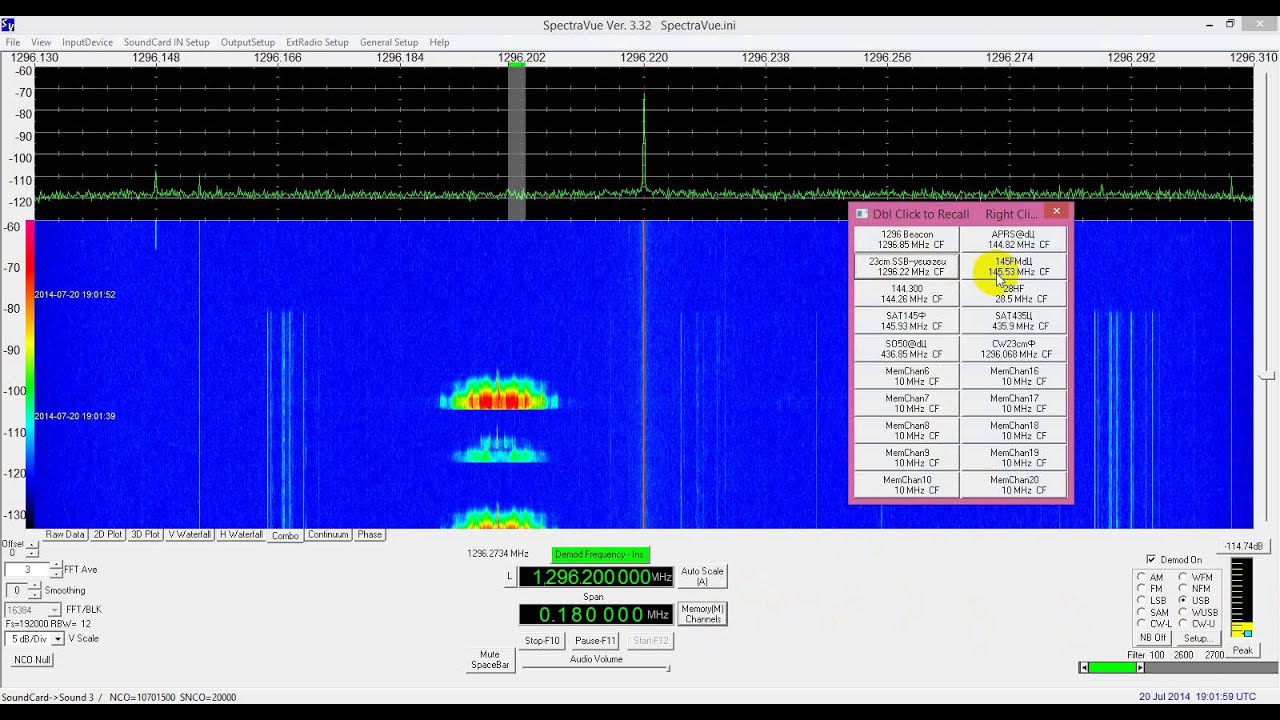Switch to the 2D Plot tab
The image size is (1280, 720).
pos(108,535)
